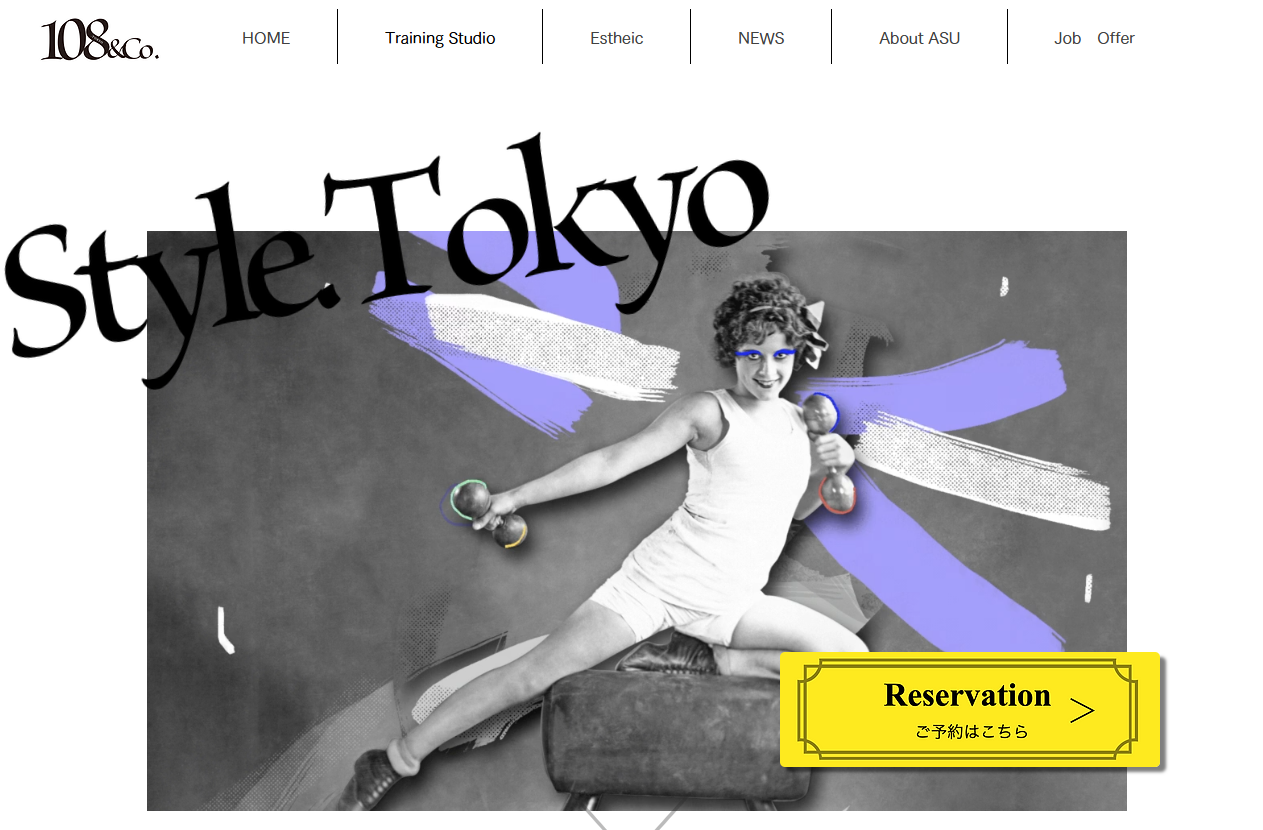Viewport: 1263px width, 830px height.
Task: Open the Estheic menu item
Action: coord(617,38)
